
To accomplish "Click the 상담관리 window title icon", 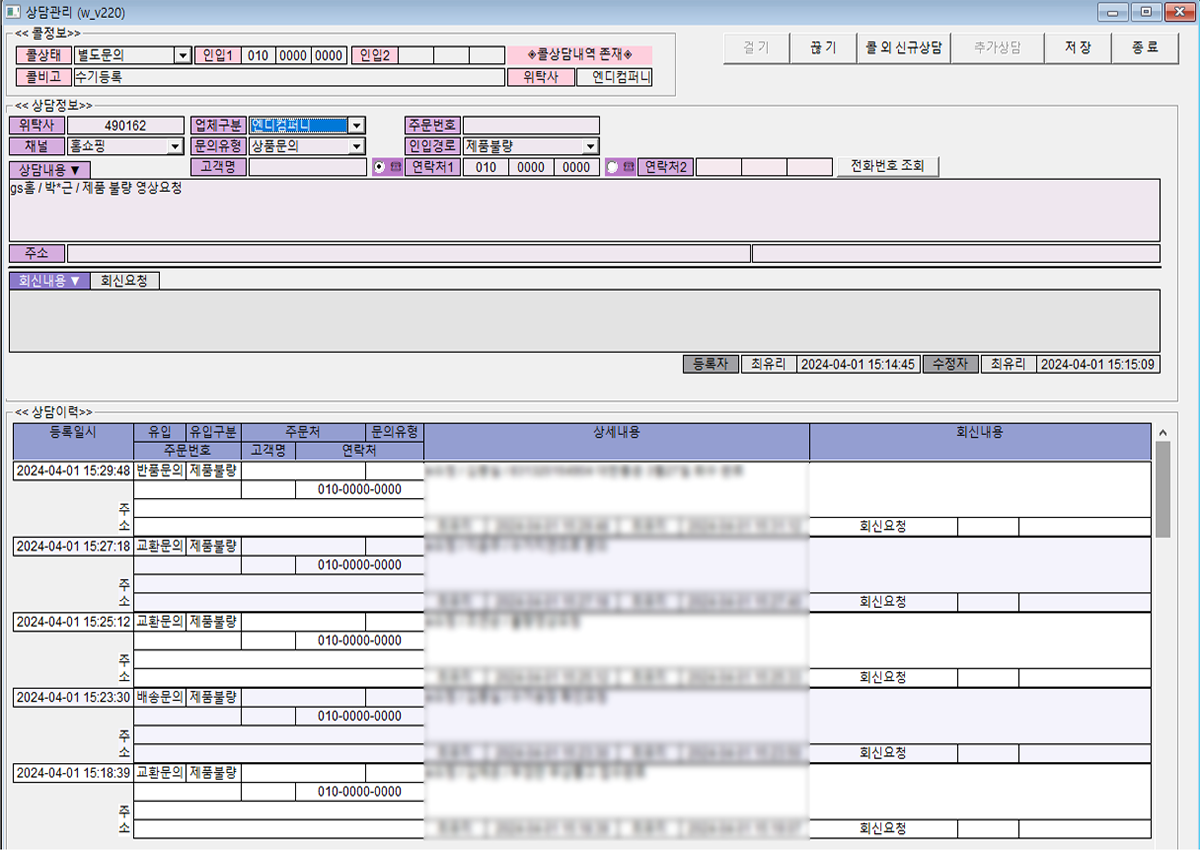I will point(13,12).
